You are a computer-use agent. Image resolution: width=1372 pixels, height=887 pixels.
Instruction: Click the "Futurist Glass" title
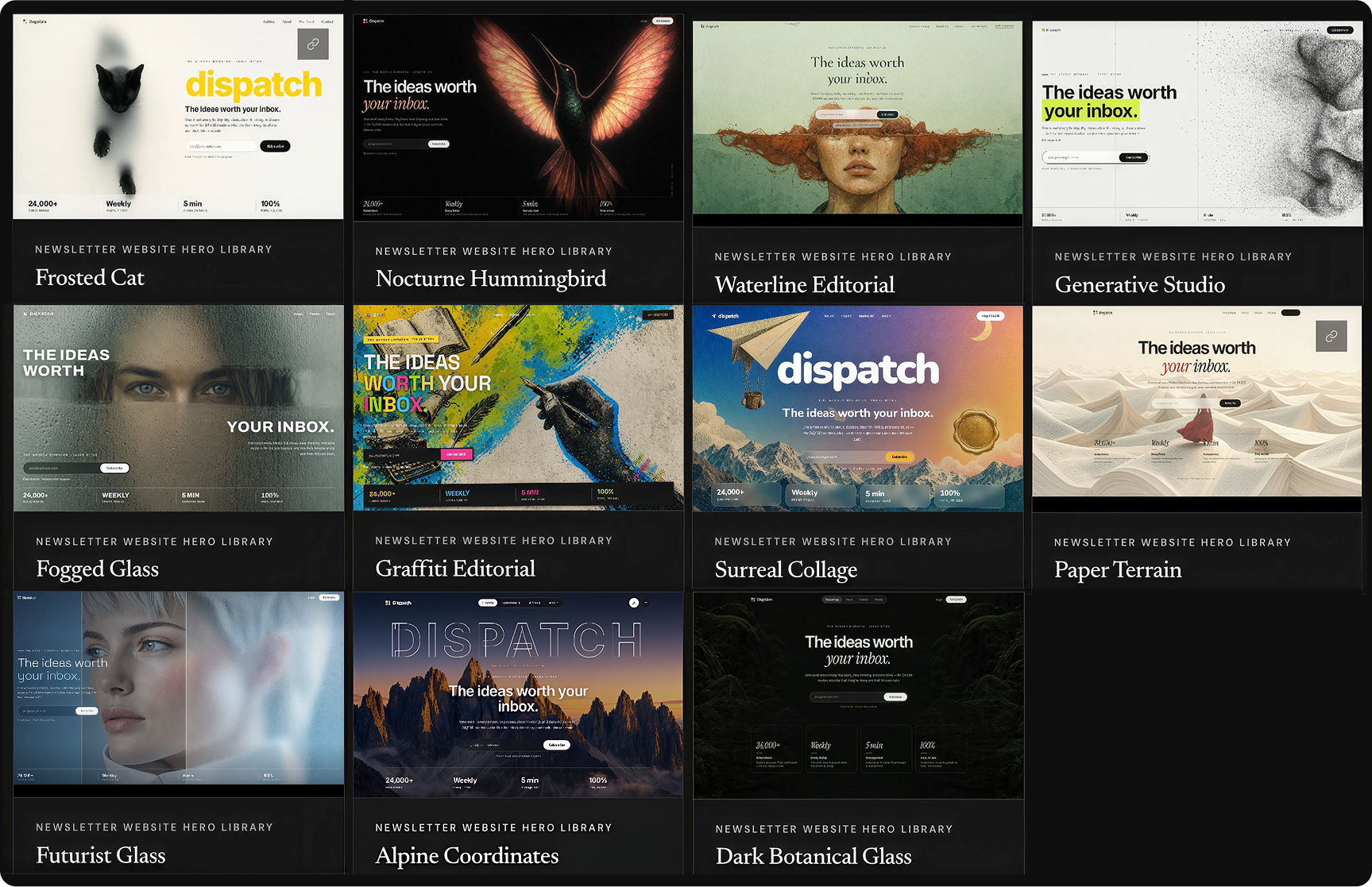point(101,855)
